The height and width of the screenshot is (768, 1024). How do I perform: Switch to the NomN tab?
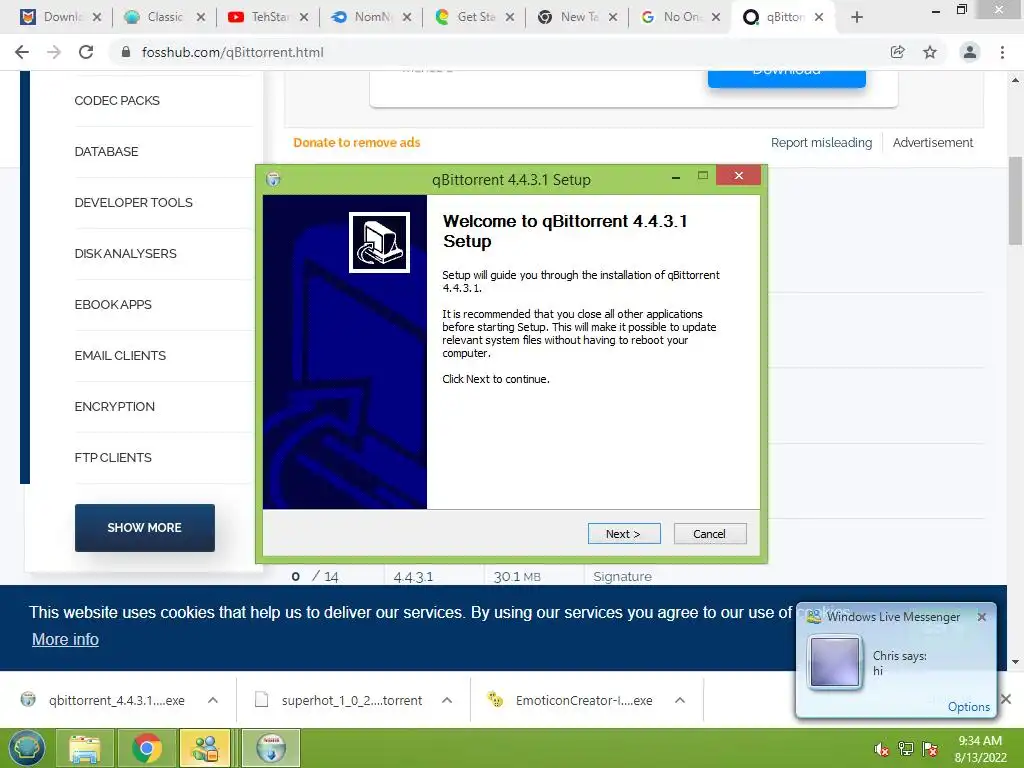(371, 17)
